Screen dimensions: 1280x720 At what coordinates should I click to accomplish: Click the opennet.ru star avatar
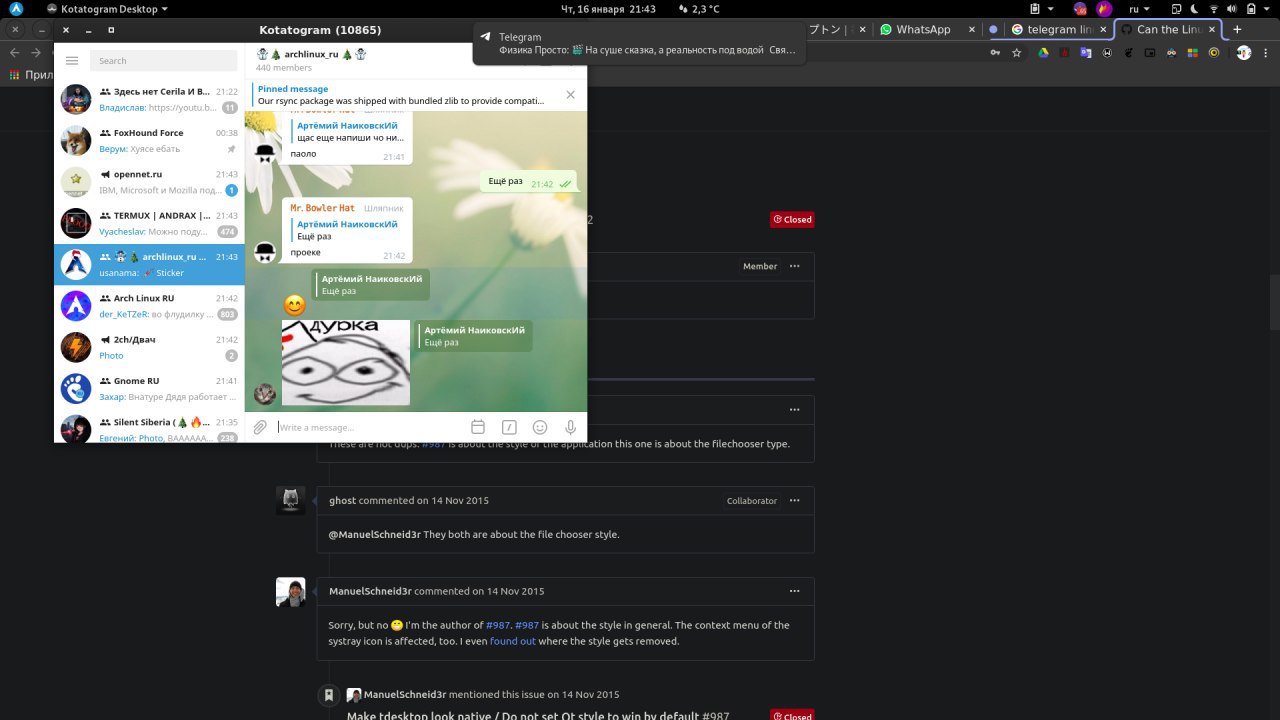pos(76,182)
